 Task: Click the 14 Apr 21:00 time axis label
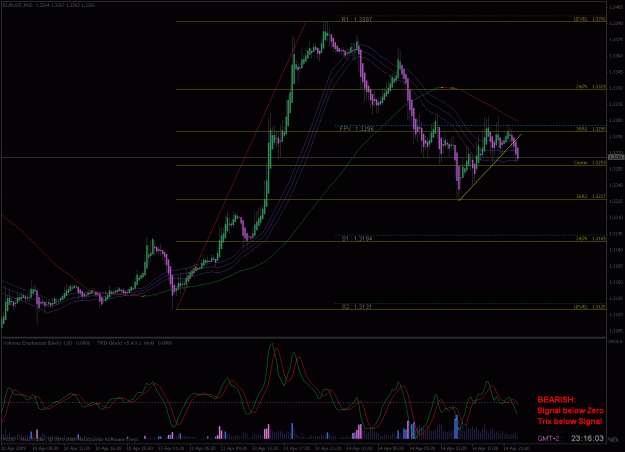(516, 448)
